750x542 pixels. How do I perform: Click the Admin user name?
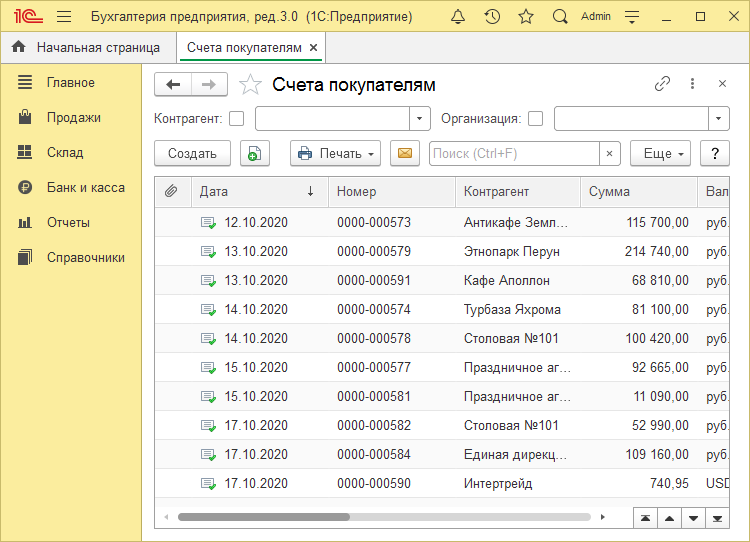[596, 17]
